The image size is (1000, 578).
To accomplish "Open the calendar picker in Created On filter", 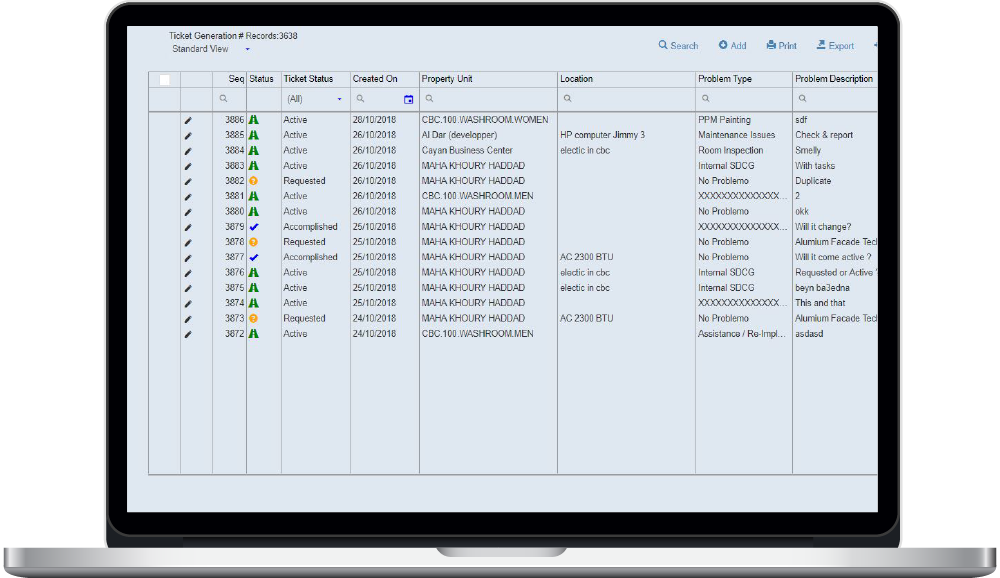I will 408,99.
